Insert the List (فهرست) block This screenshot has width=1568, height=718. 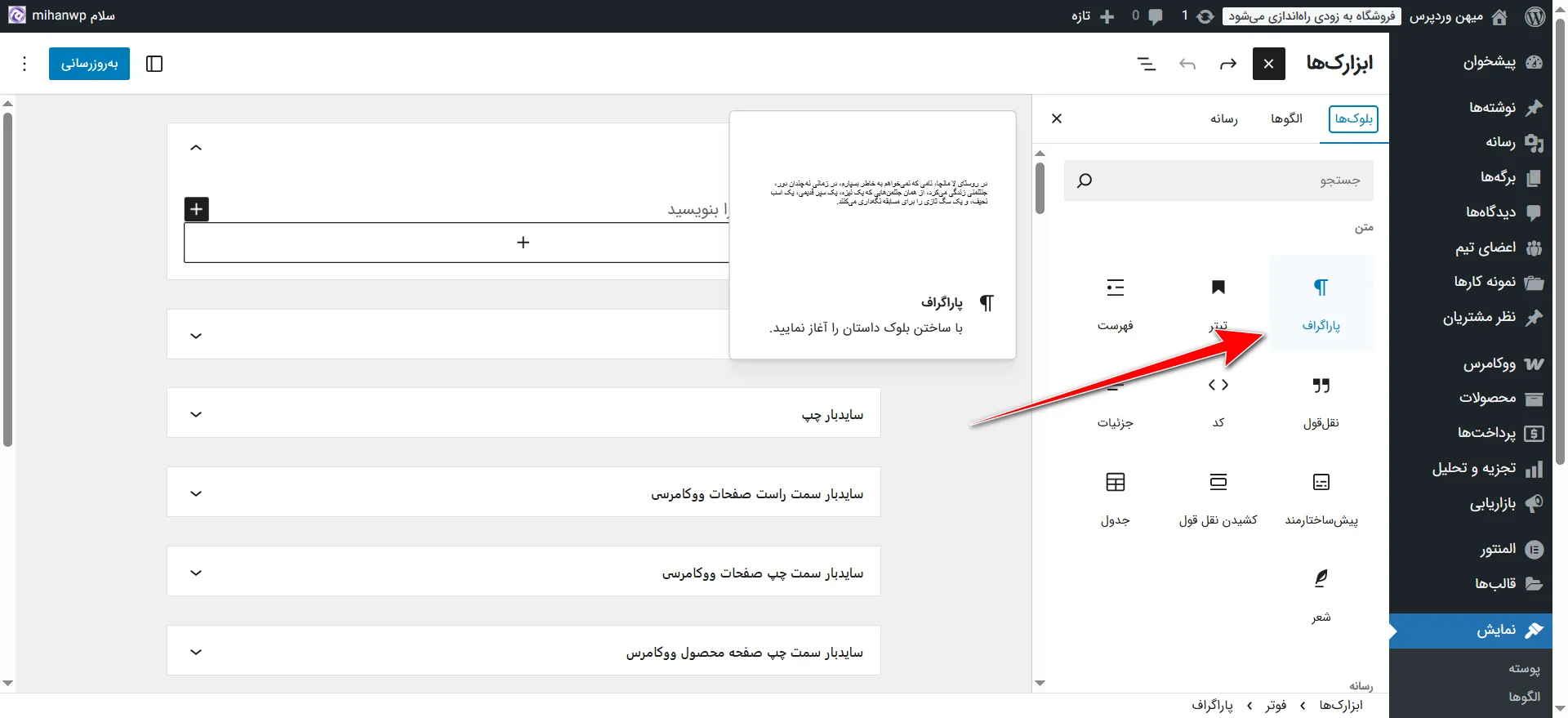point(1115,304)
